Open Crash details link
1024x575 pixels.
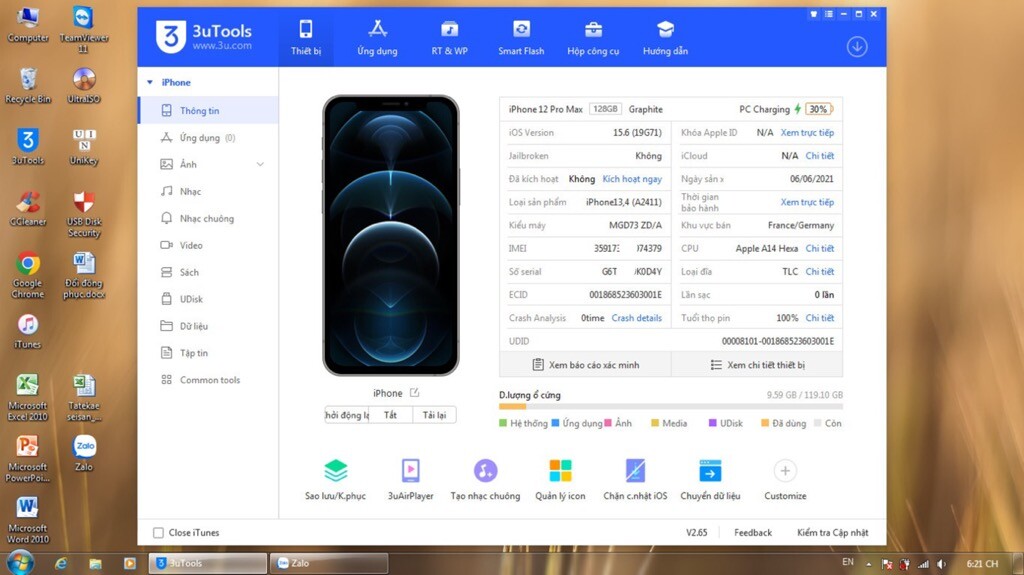[x=636, y=318]
